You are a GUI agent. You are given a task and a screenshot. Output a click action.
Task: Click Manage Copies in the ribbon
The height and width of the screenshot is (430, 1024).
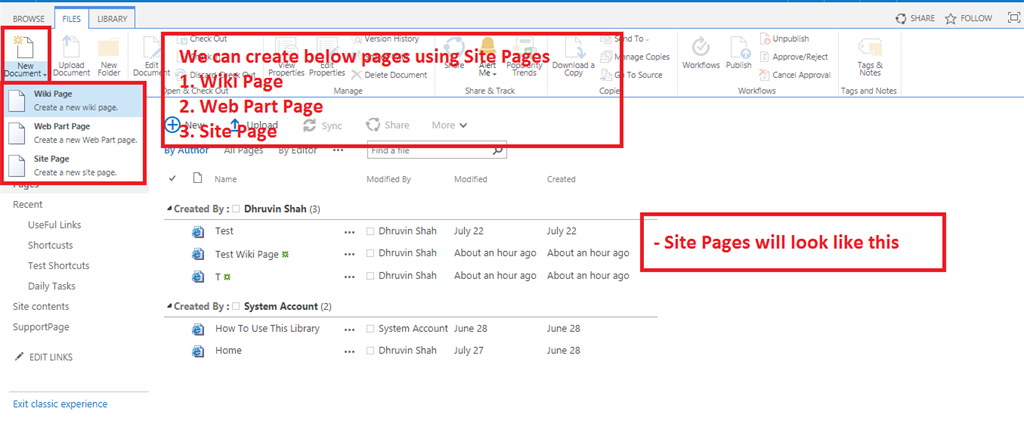[x=635, y=57]
